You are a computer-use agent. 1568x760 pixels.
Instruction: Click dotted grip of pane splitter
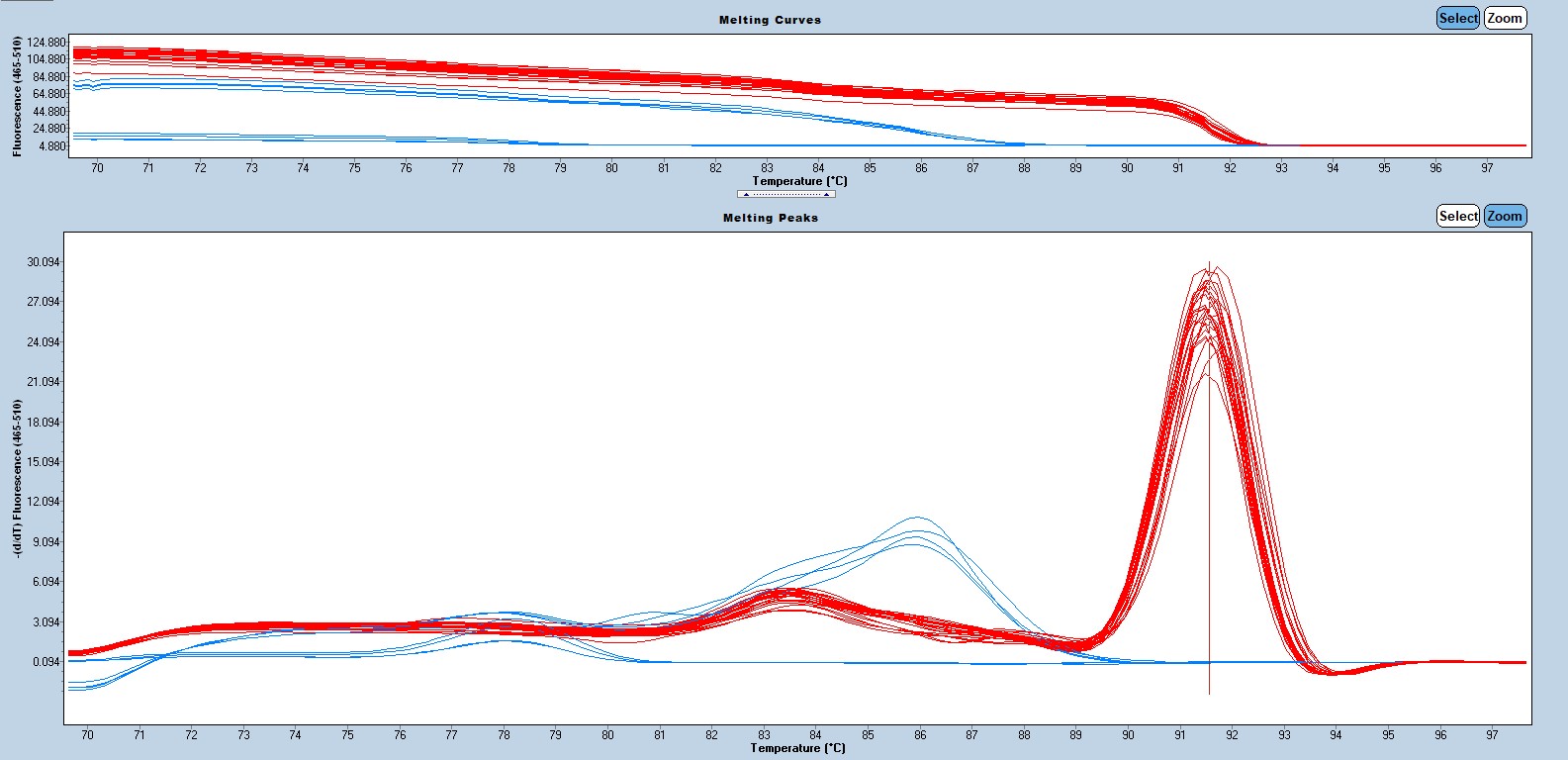click(x=785, y=194)
